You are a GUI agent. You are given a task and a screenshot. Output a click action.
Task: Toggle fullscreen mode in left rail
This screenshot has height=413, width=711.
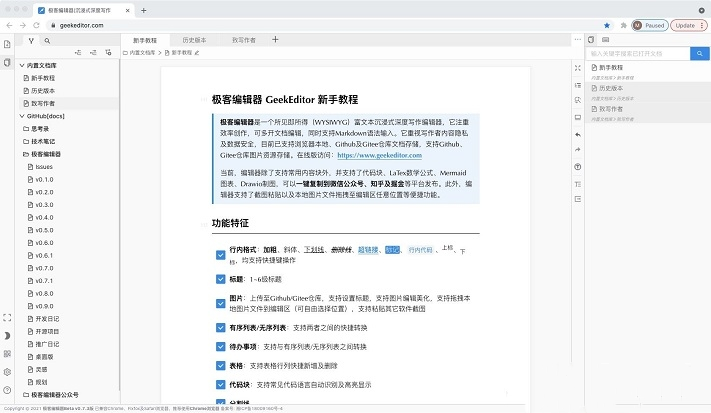[x=7, y=317]
